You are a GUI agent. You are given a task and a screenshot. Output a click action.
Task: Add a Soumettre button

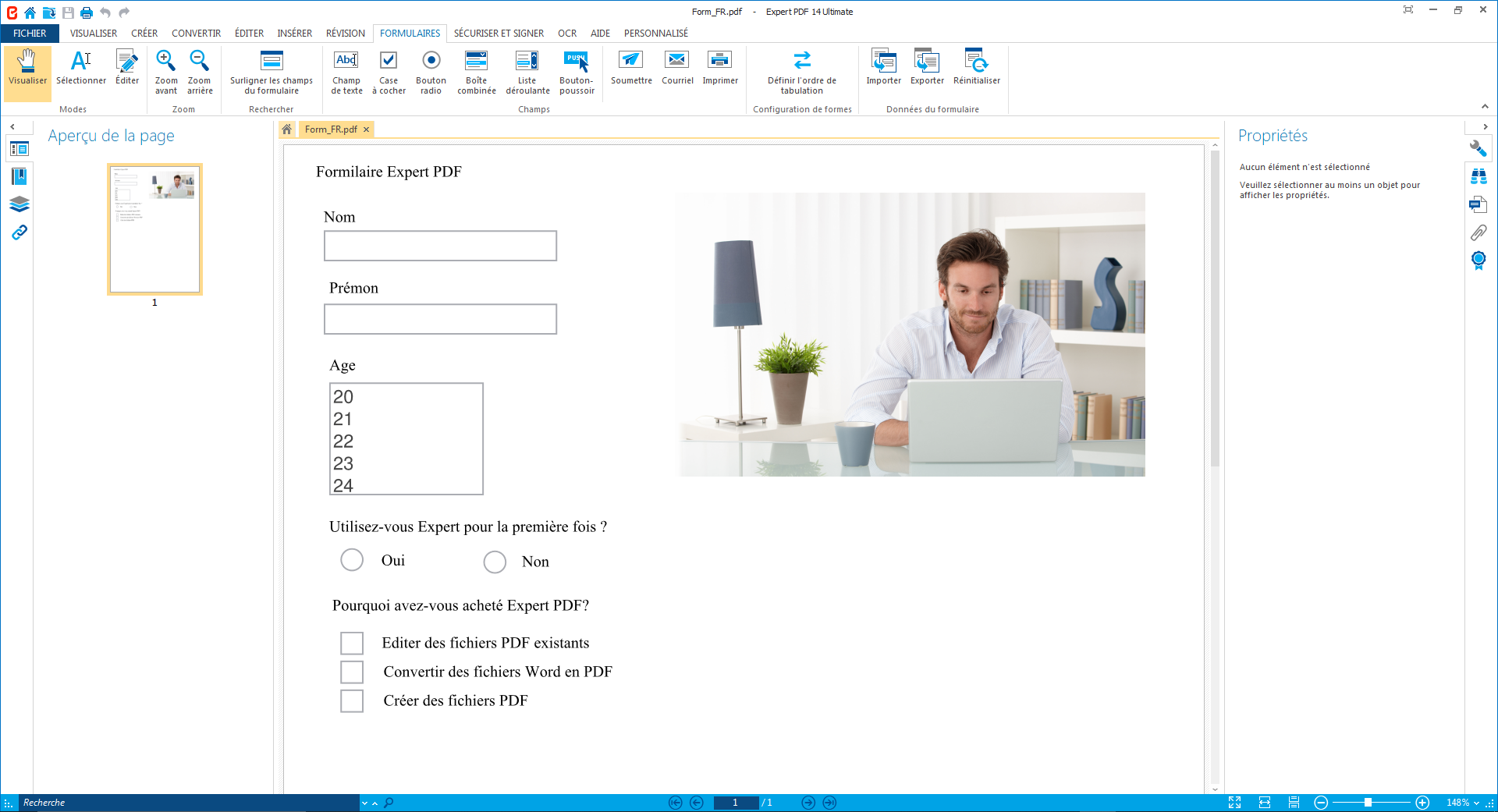[631, 68]
